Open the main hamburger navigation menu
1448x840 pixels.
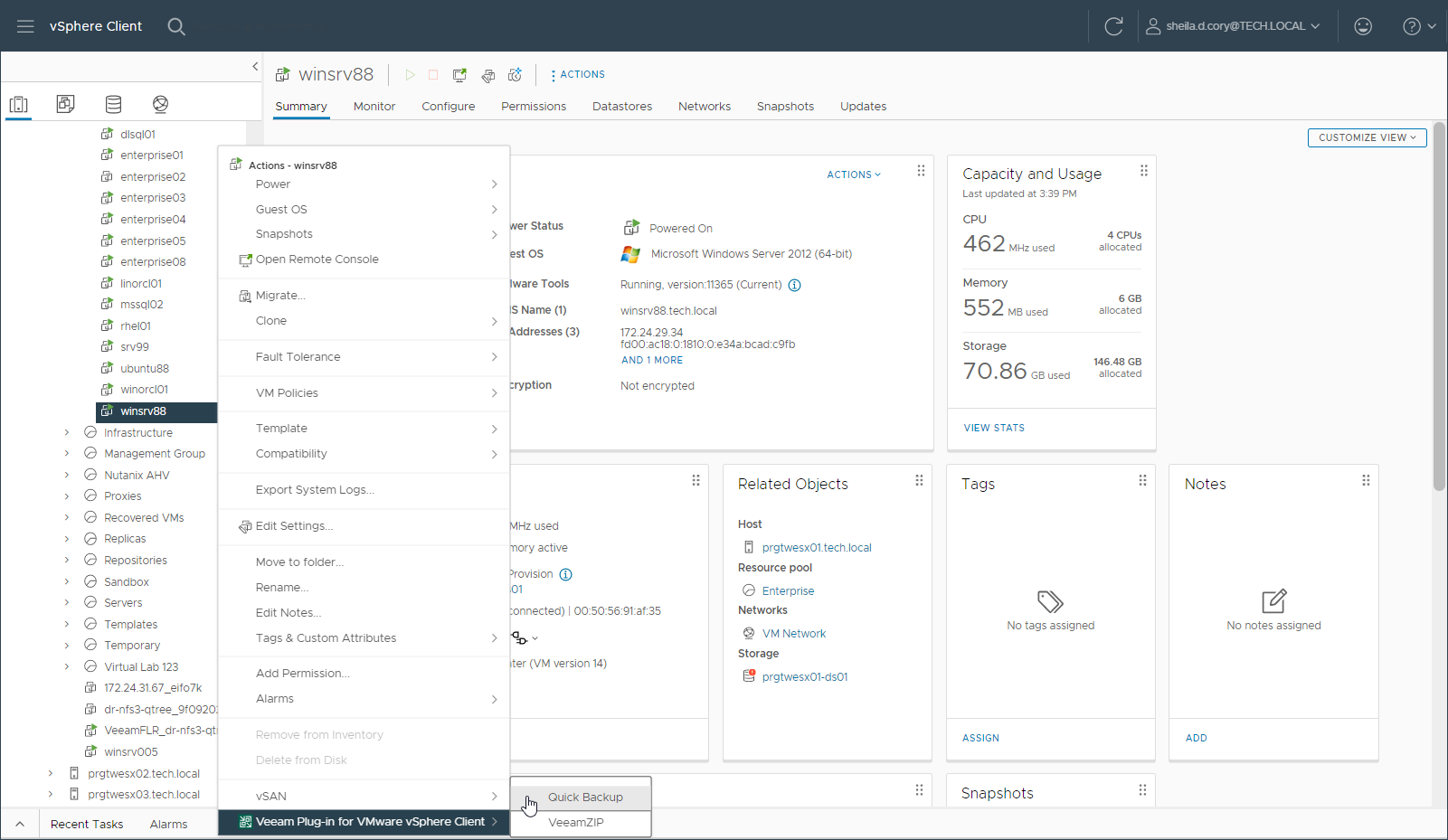[25, 25]
